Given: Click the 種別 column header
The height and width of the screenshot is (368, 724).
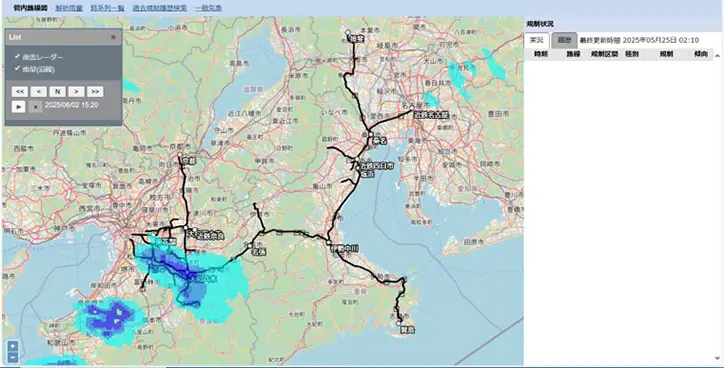Looking at the screenshot, I should [x=632, y=54].
